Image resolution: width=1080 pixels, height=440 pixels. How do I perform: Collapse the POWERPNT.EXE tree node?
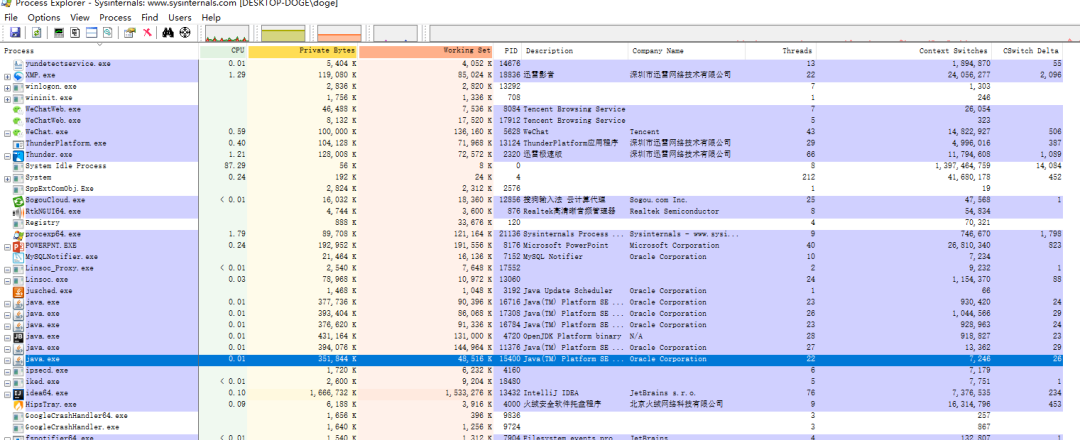pyautogui.click(x=8, y=246)
